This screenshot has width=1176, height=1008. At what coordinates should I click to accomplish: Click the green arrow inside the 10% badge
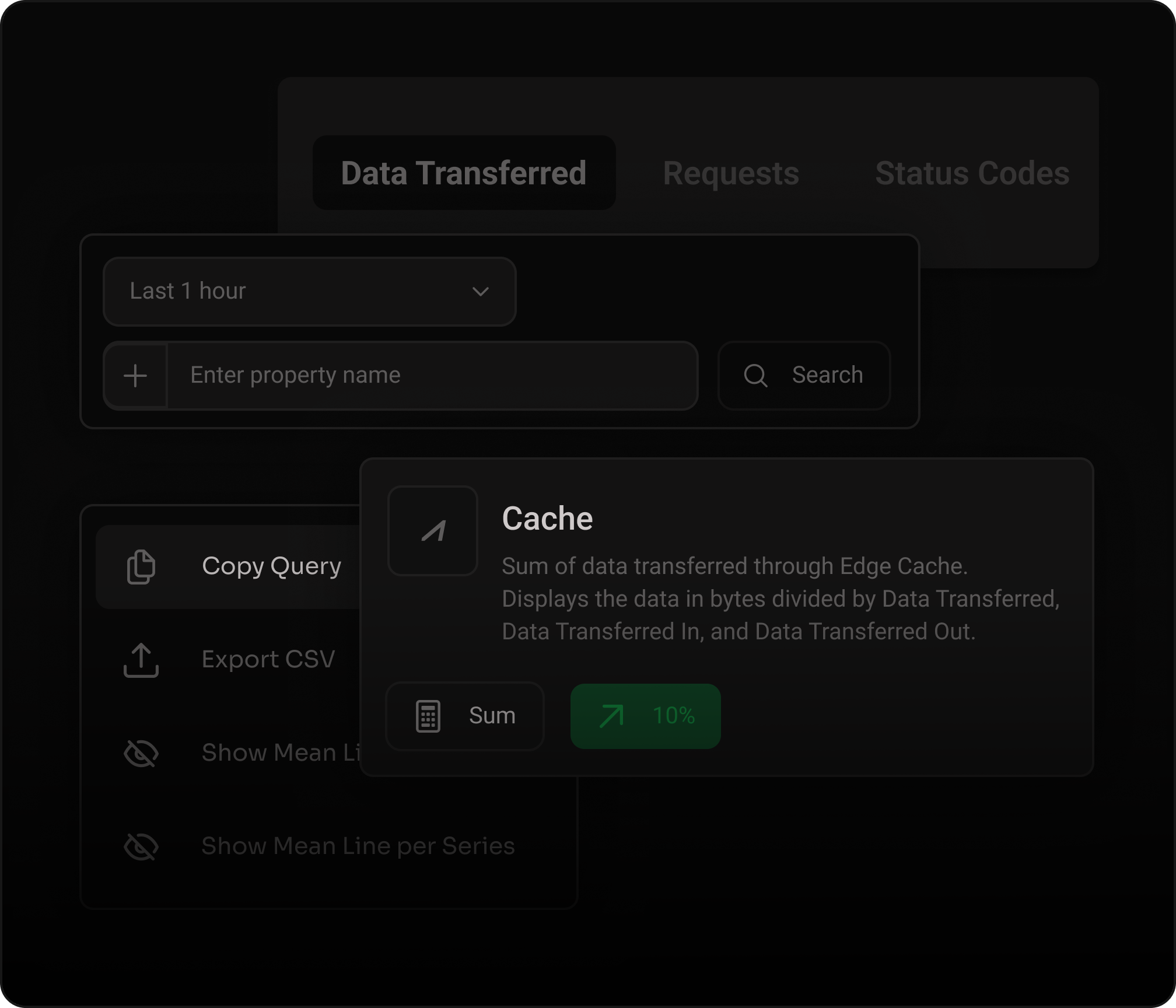tap(611, 716)
